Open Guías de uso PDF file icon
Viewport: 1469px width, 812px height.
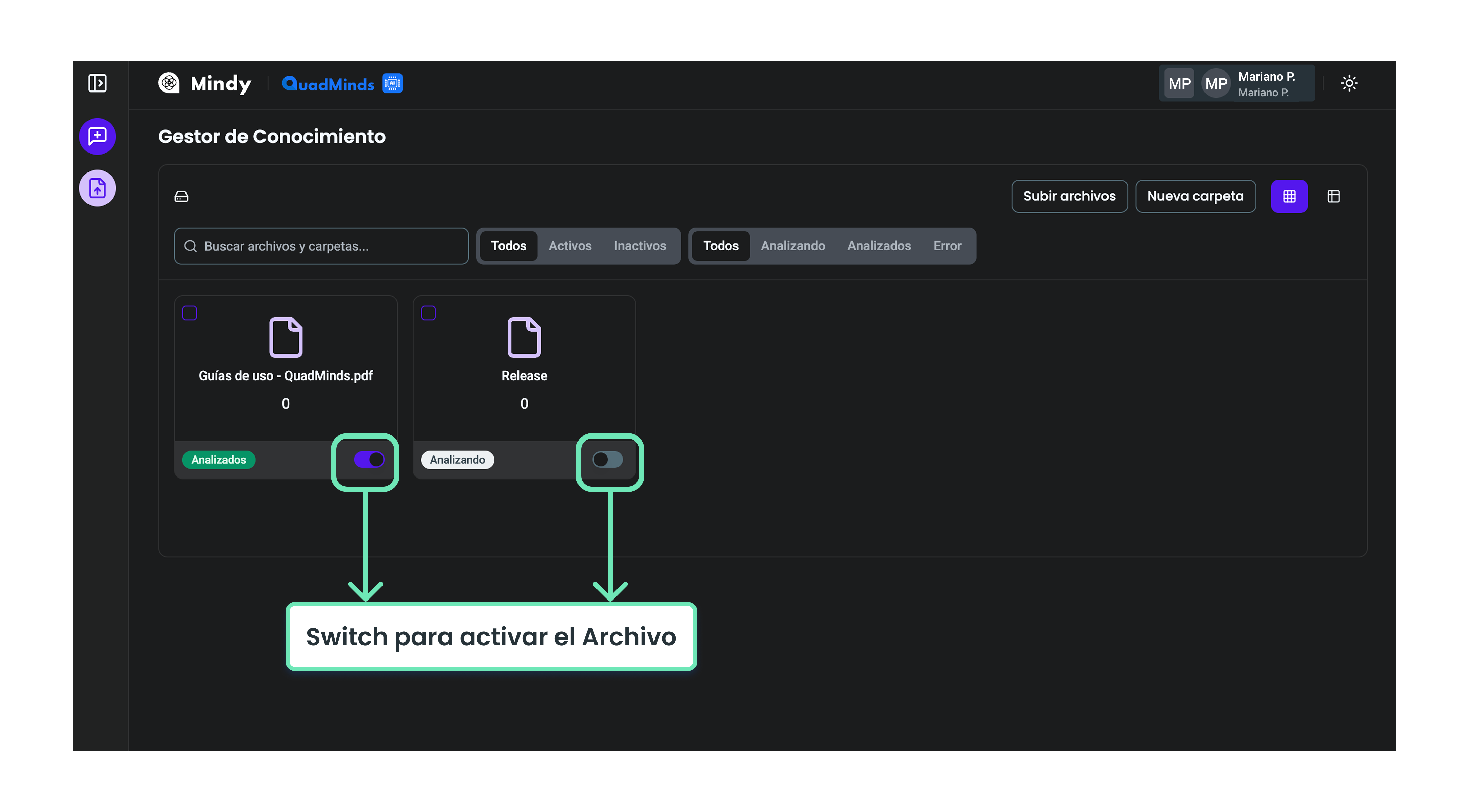pos(286,337)
